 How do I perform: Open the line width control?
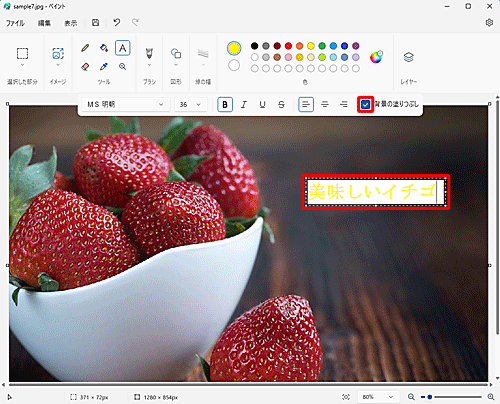203,53
